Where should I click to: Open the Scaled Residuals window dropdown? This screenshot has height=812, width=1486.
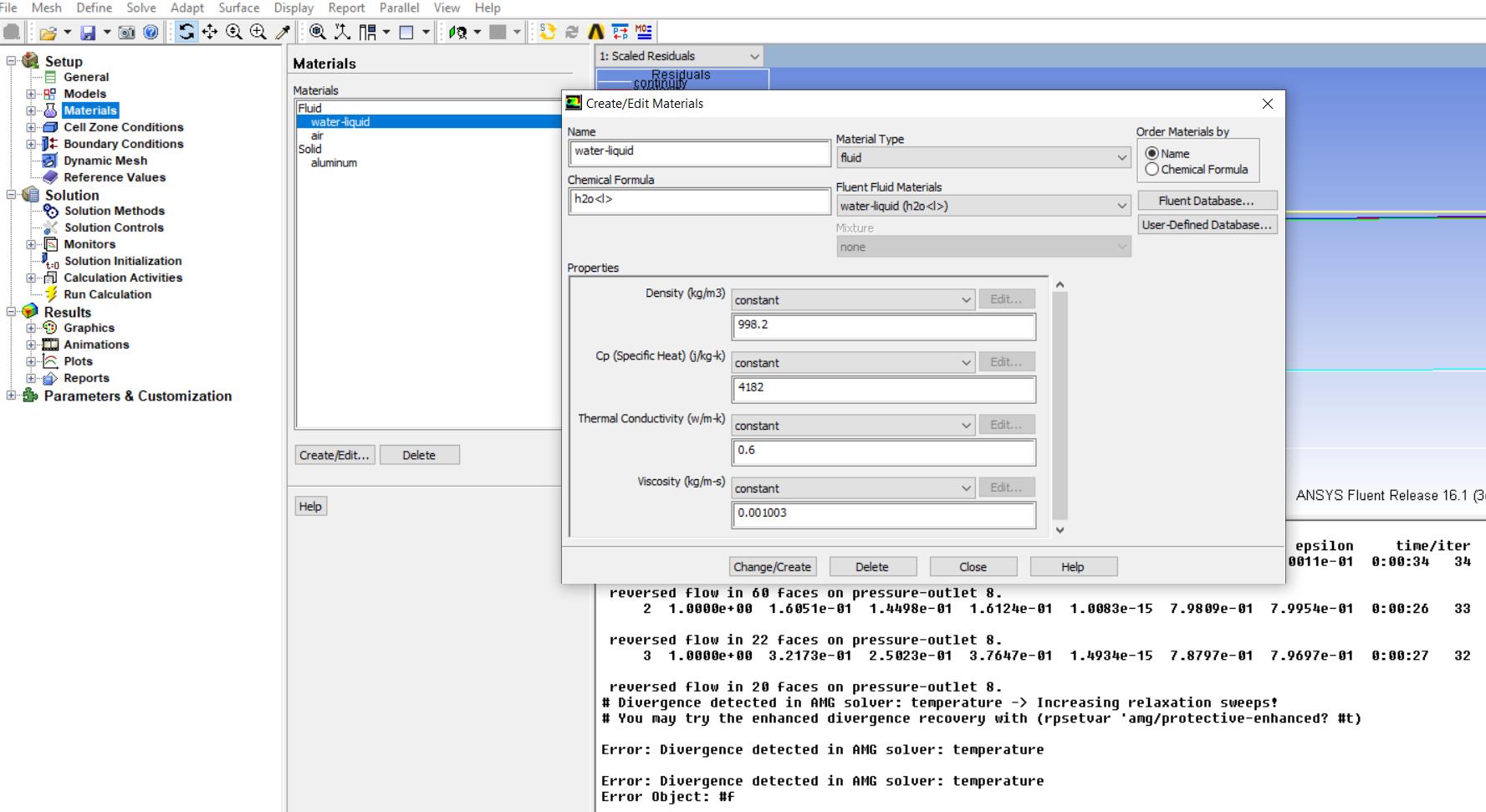[679, 56]
